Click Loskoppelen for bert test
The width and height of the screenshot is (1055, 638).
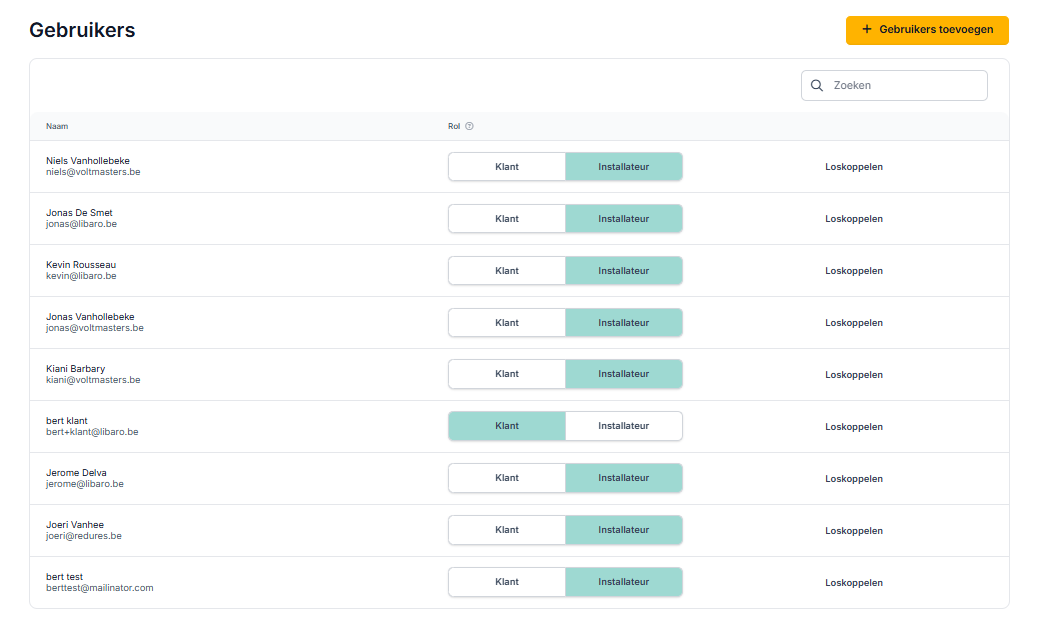854,582
